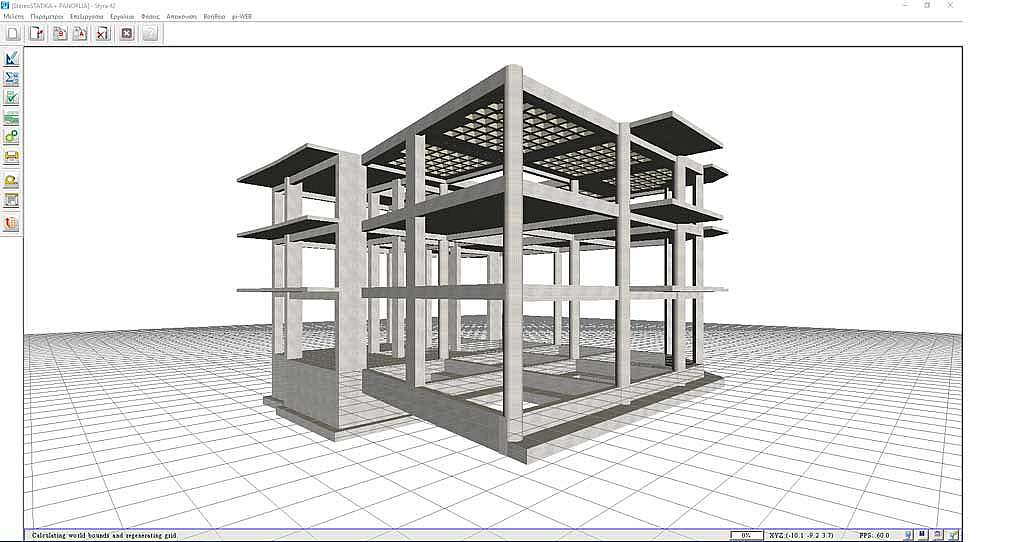Click the red round icon at sidebar bottom

pyautogui.click(x=11, y=224)
